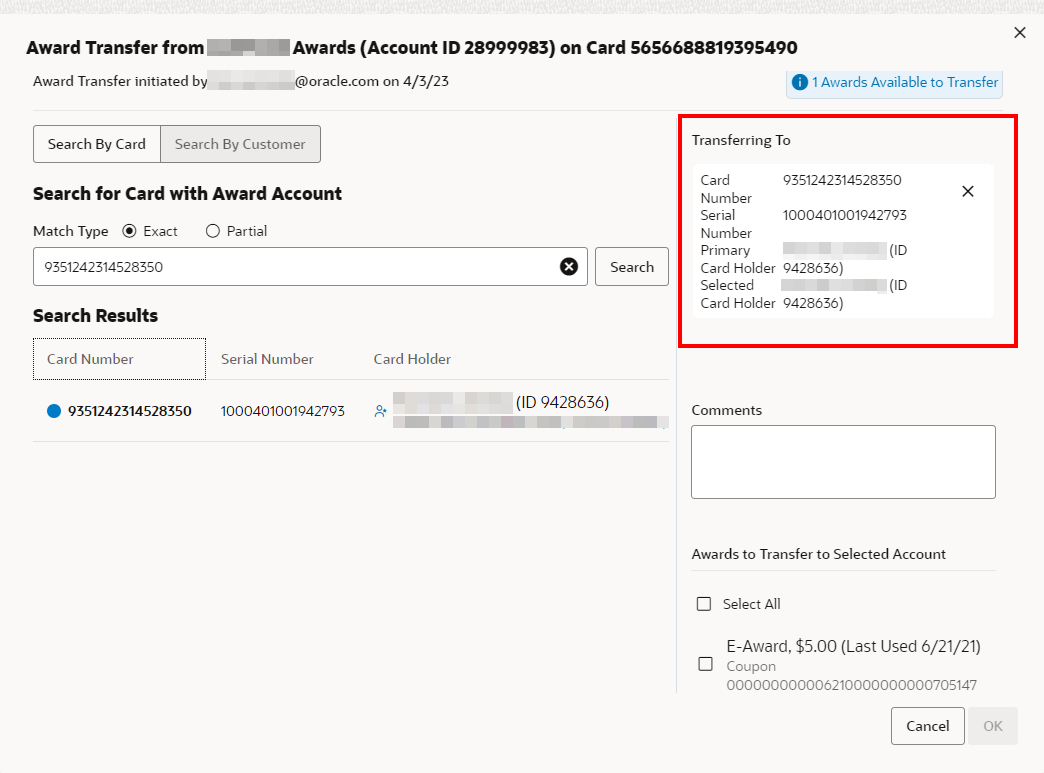Check the Select All checkbox
The height and width of the screenshot is (773, 1044).
[704, 604]
